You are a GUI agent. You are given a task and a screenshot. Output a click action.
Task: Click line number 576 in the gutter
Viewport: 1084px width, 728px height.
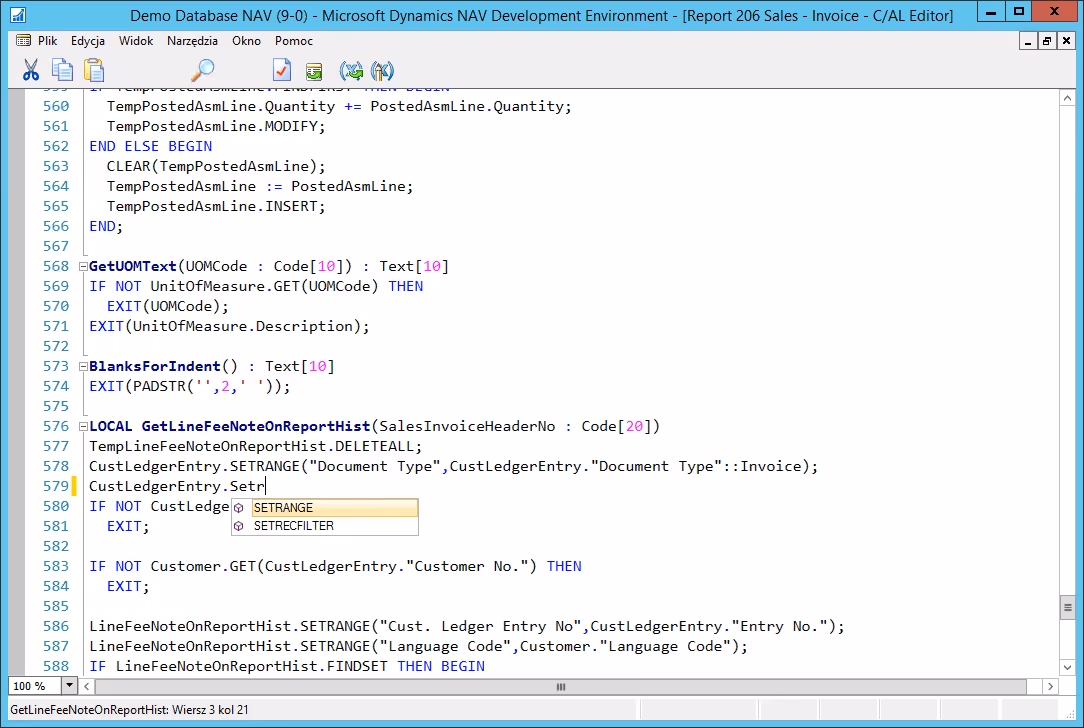[x=56, y=426]
